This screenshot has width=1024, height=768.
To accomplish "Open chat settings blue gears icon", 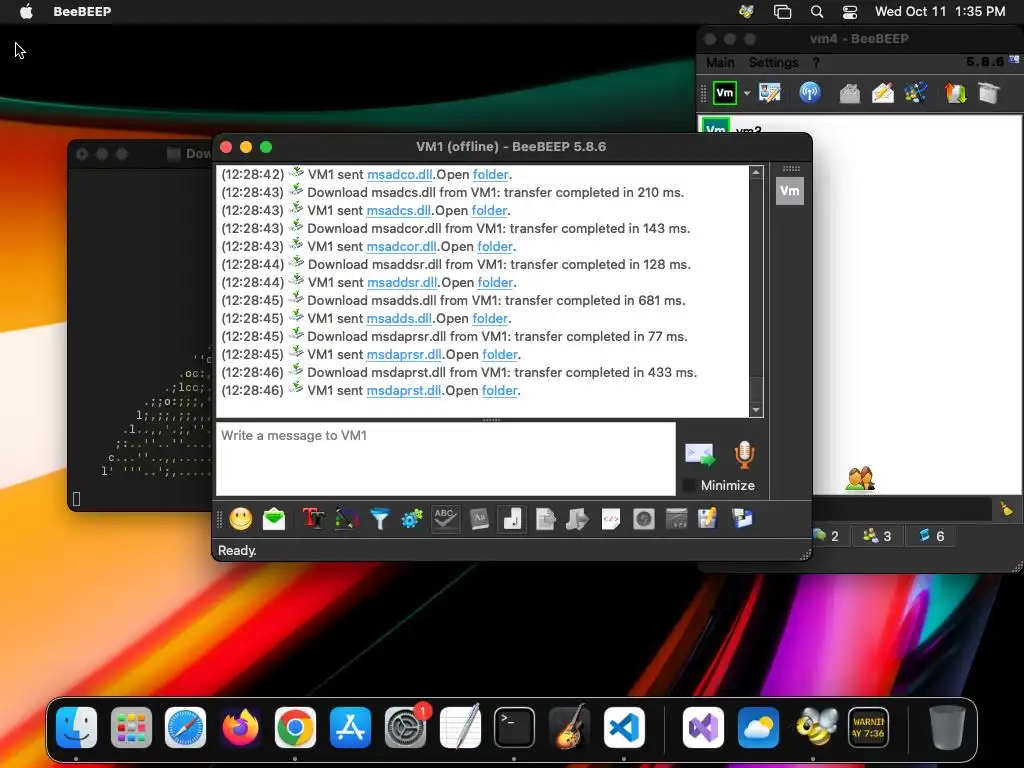I will coord(412,519).
